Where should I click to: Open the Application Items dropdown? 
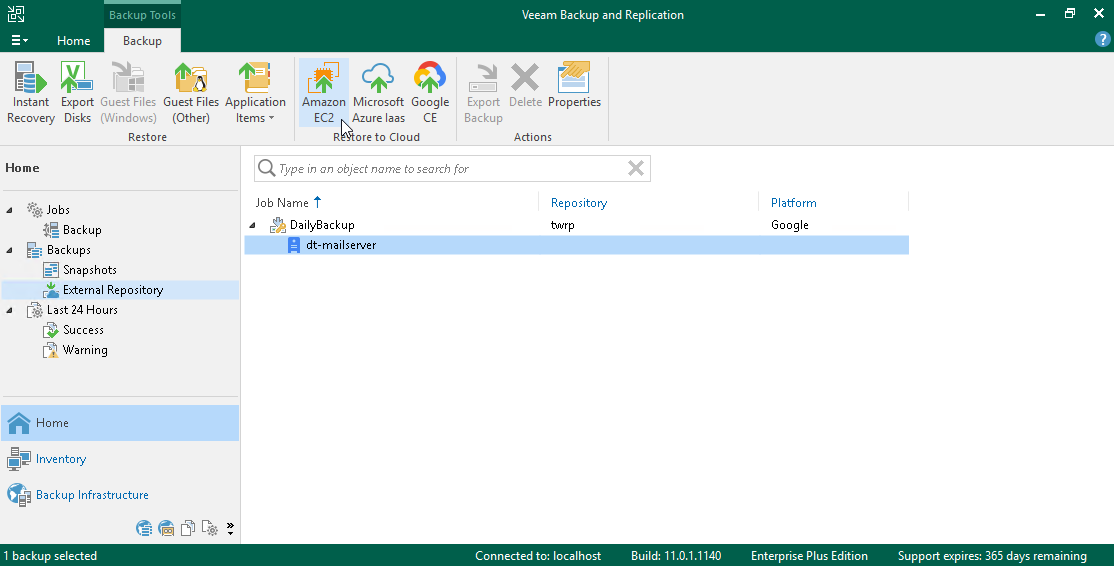[x=255, y=93]
